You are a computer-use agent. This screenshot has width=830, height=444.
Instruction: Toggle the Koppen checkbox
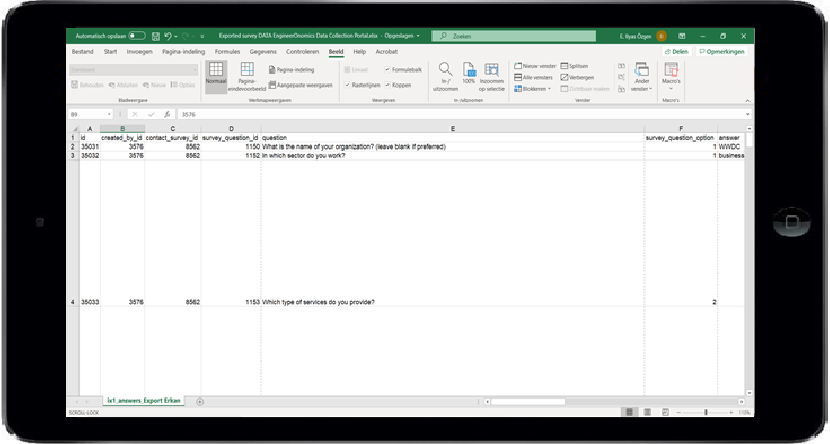coord(388,85)
